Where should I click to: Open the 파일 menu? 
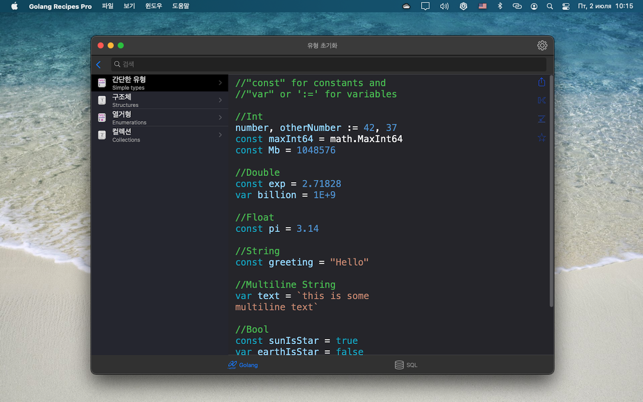108,6
